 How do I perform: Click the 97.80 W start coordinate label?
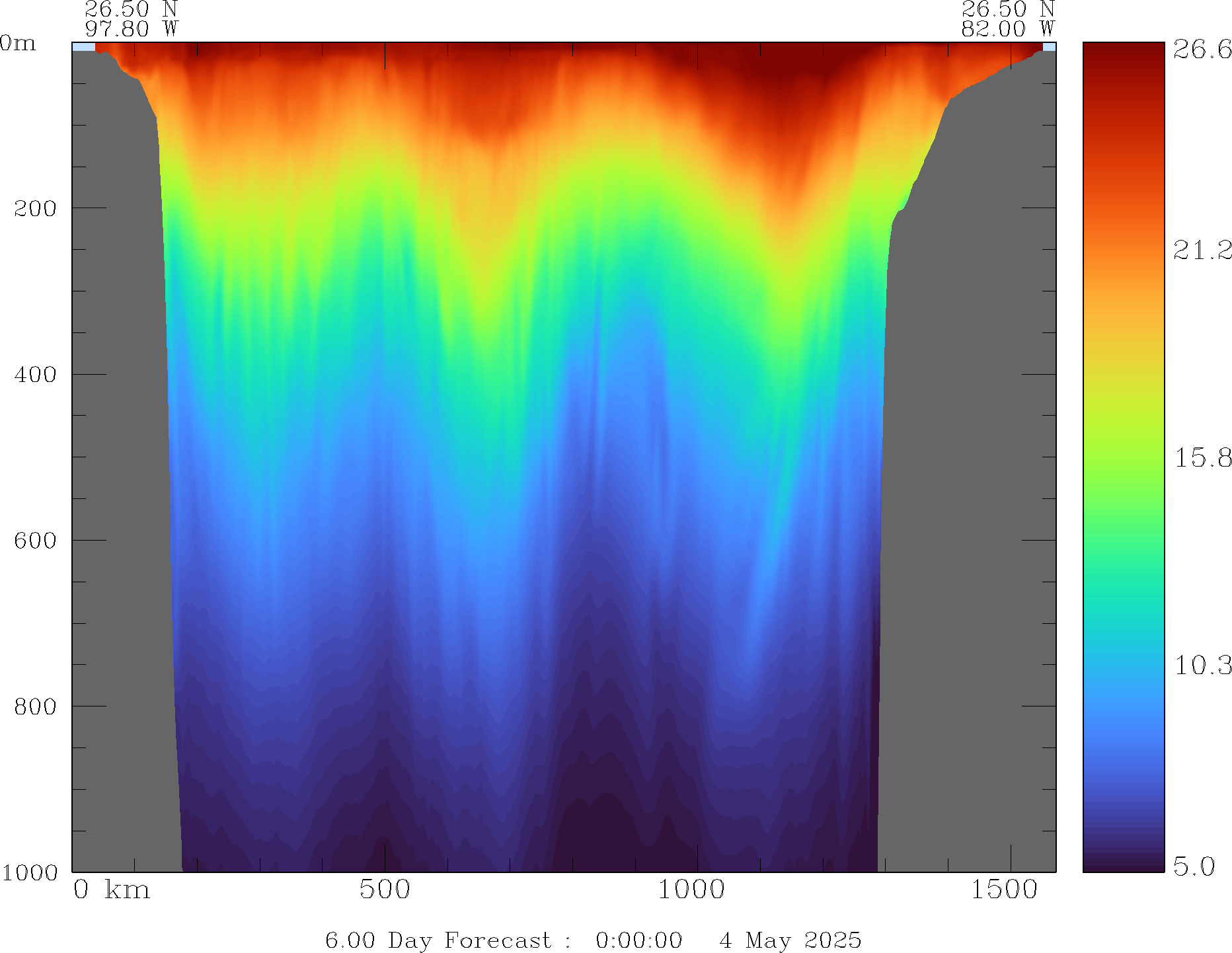132,29
